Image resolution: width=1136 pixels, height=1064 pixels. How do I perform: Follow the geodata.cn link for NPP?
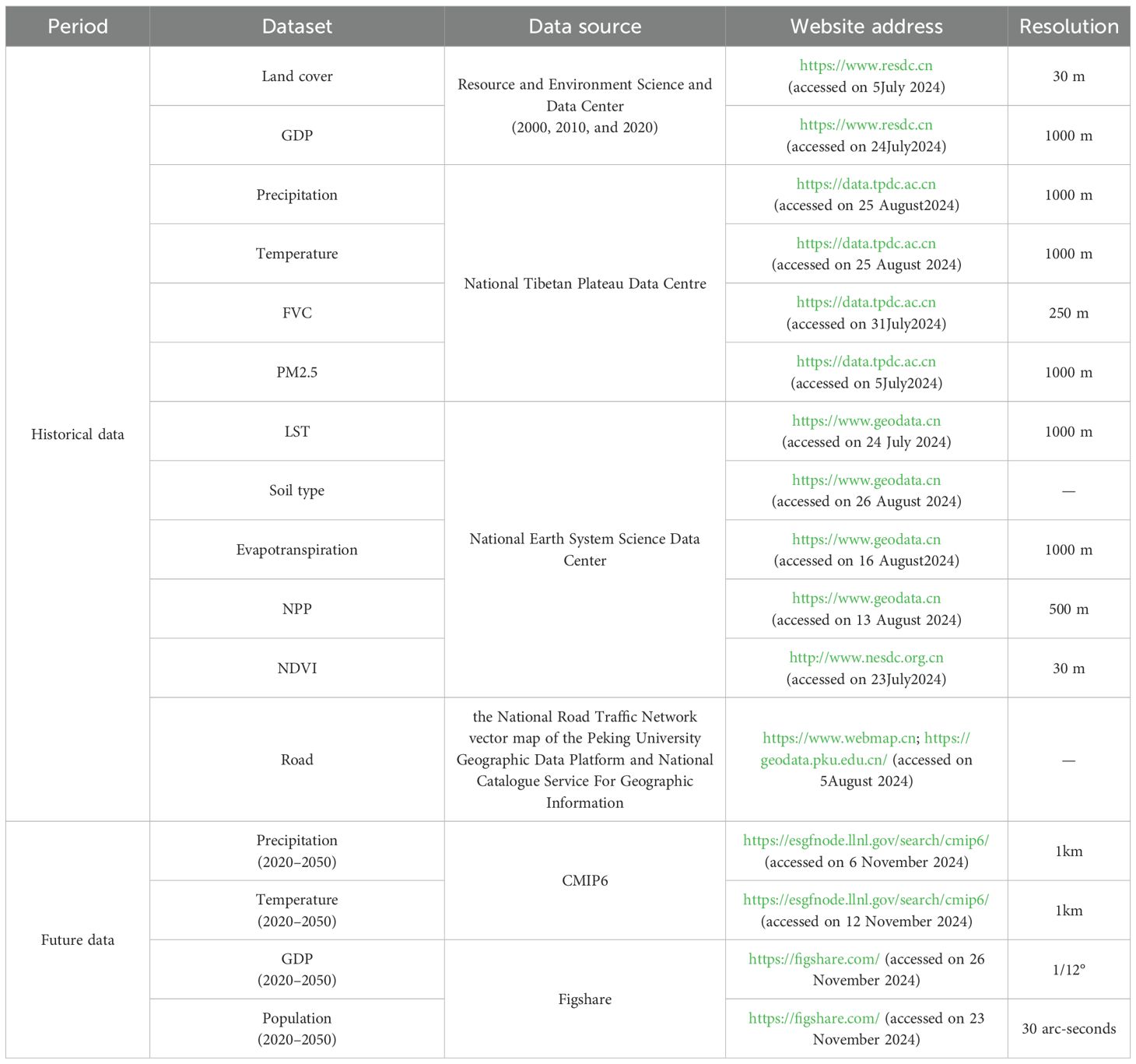[x=865, y=599]
